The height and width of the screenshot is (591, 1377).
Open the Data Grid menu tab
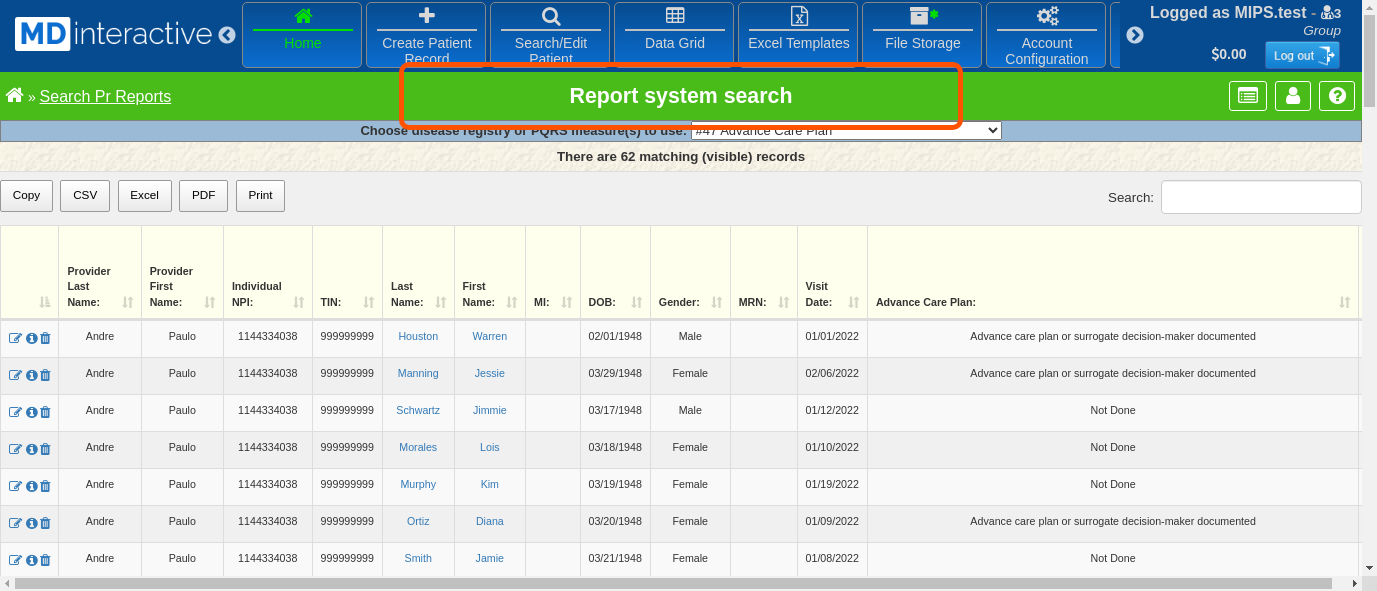[x=674, y=34]
